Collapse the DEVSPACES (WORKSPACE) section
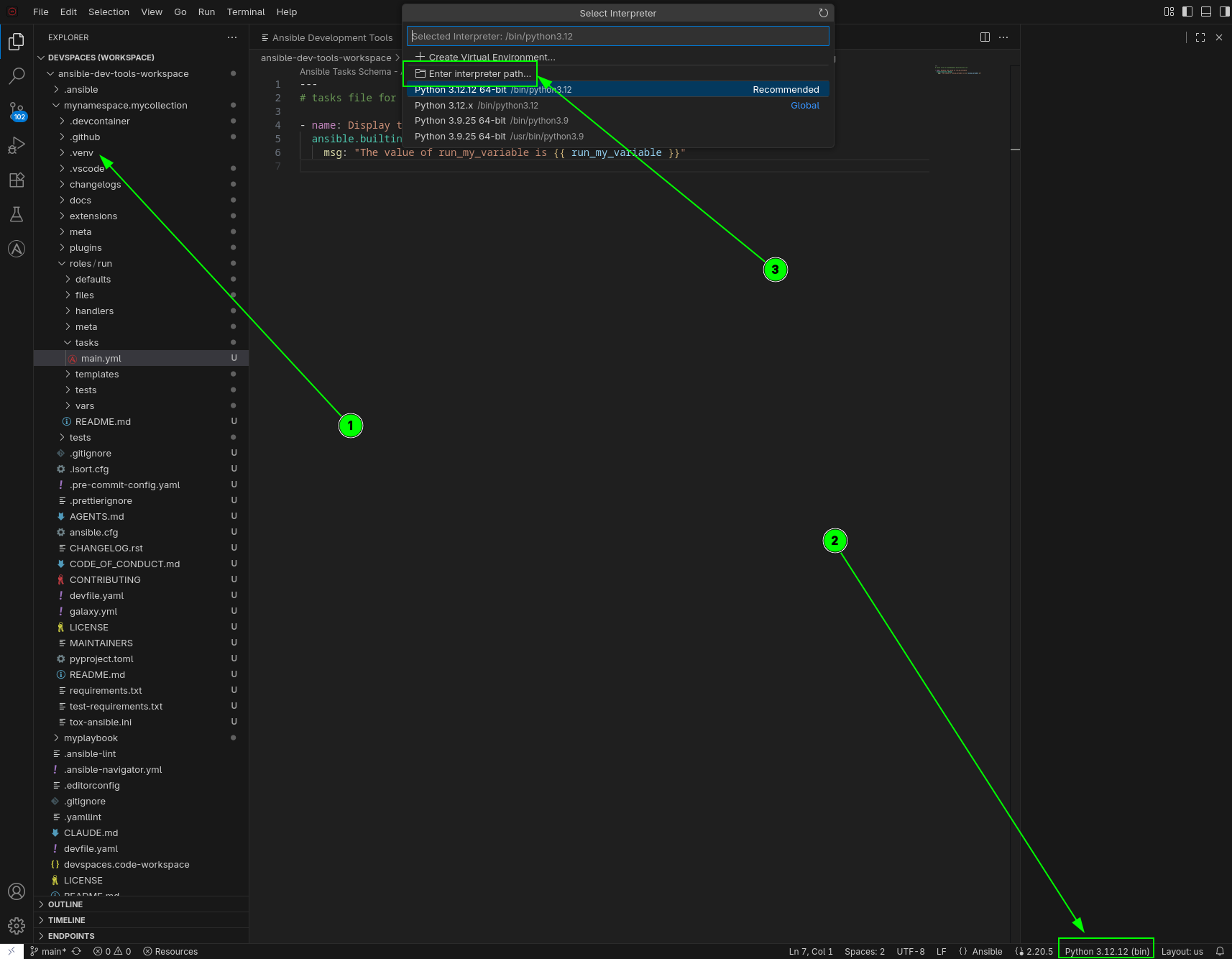 (x=141, y=58)
